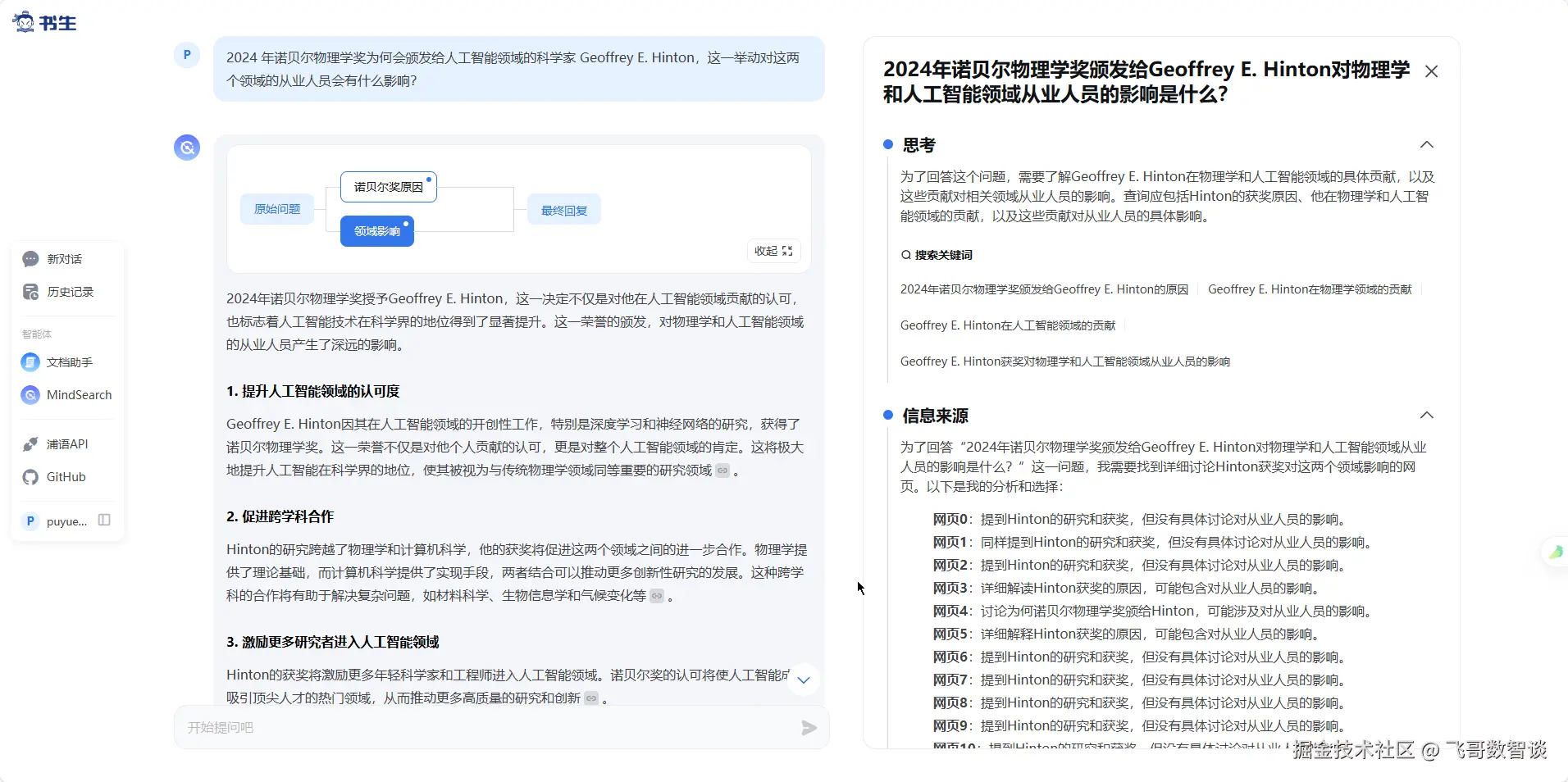Open citation link after 研究领域 paragraph
Viewport: 1568px width, 782px height.
[722, 471]
